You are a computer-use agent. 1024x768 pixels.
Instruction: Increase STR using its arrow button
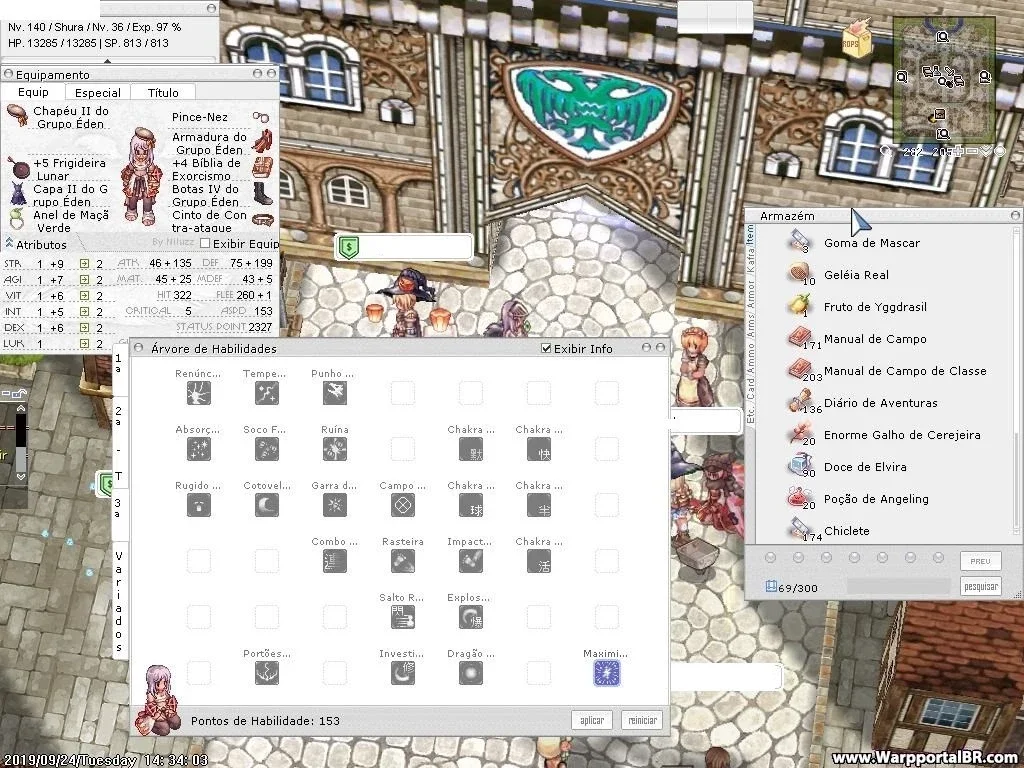[84, 264]
